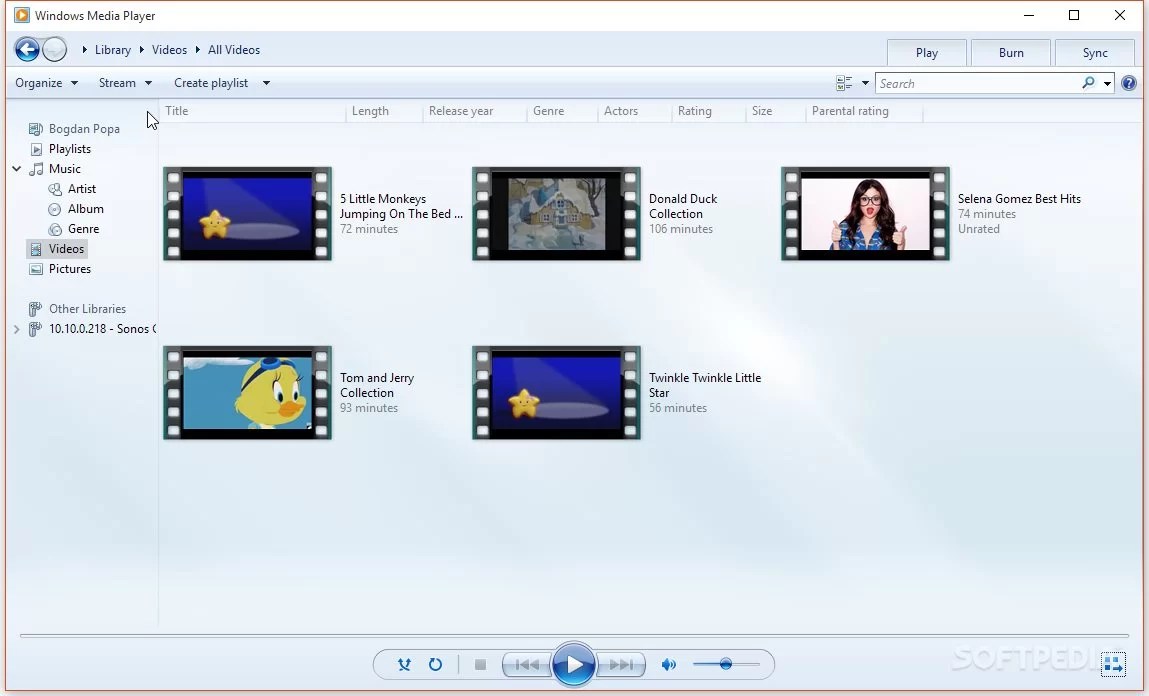Open the Tom and Jerry Collection thumbnail
The height and width of the screenshot is (696, 1149).
(x=247, y=392)
